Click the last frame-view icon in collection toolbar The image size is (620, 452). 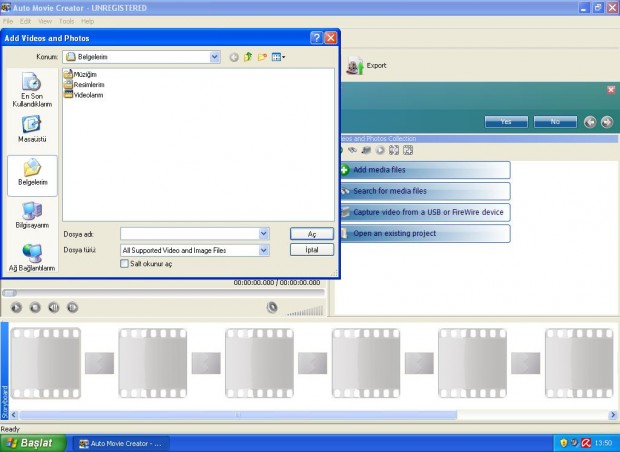pos(408,150)
